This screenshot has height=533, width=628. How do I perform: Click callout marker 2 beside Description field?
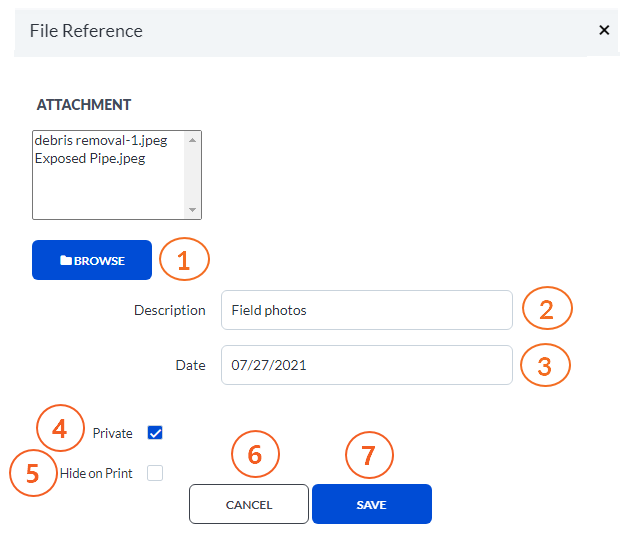coord(547,310)
